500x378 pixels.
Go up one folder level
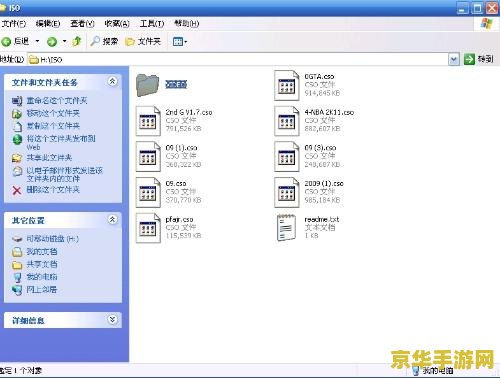click(x=77, y=41)
